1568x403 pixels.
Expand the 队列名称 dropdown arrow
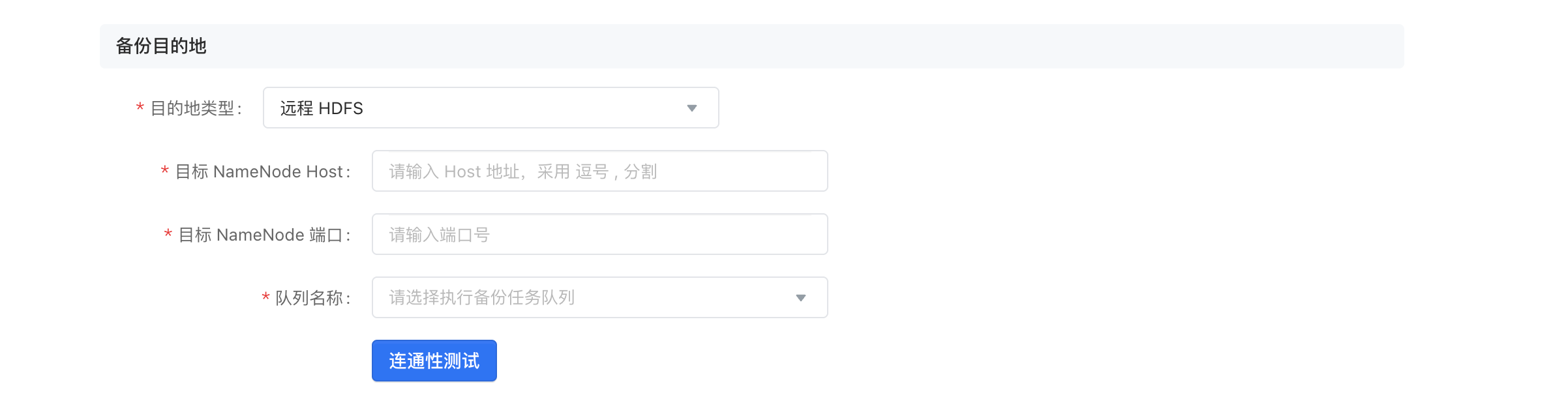tap(801, 298)
